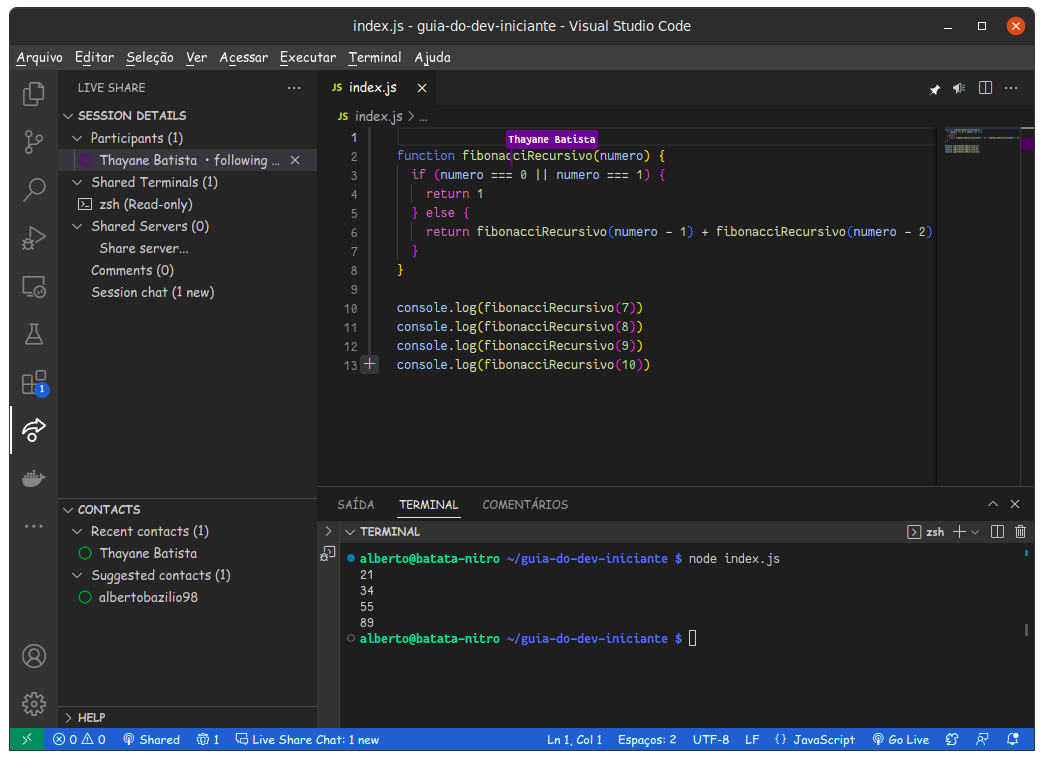Unfollow participant Thayane Batista
Image resolution: width=1044 pixels, height=760 pixels.
(295, 160)
